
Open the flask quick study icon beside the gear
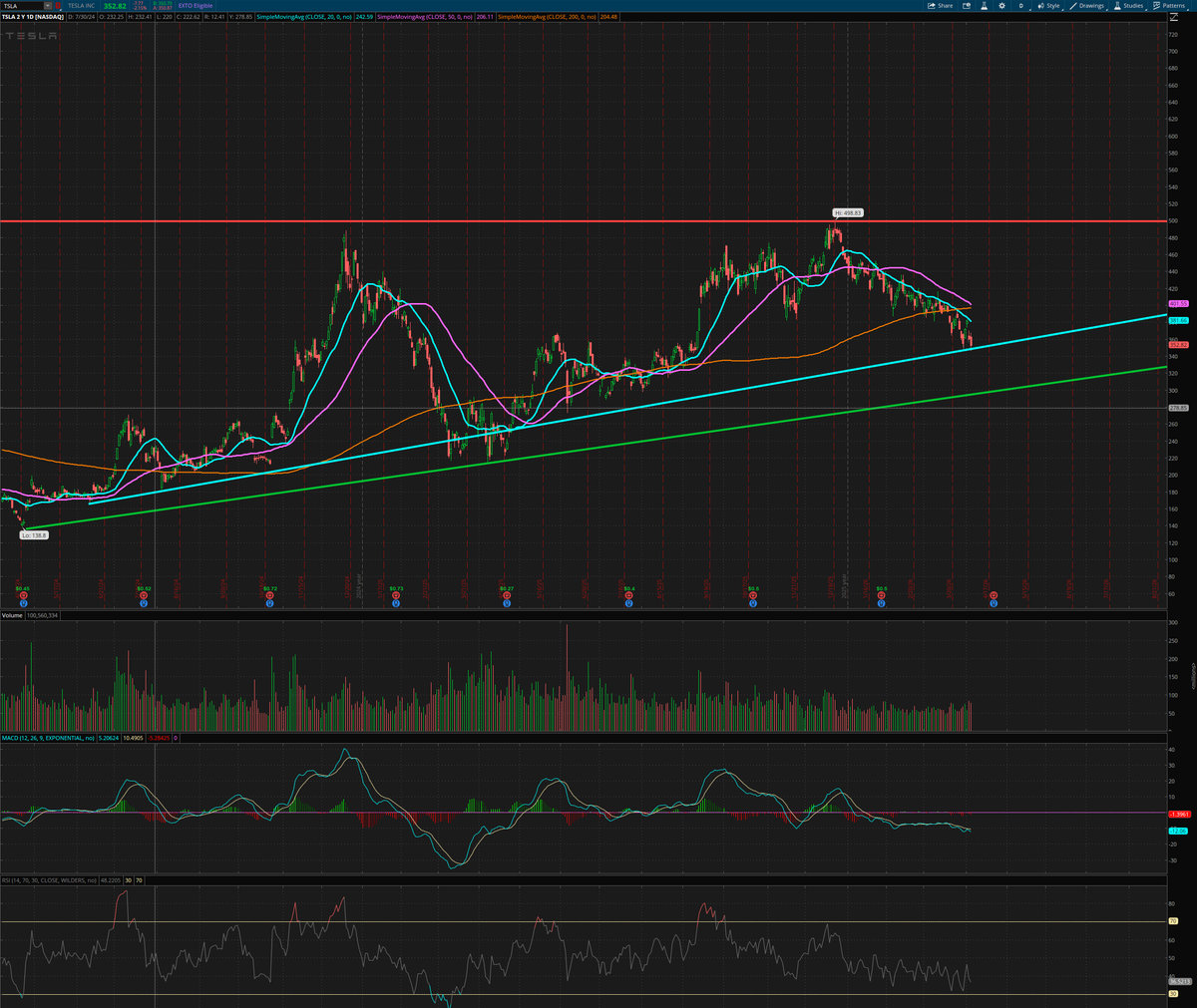[x=984, y=5]
